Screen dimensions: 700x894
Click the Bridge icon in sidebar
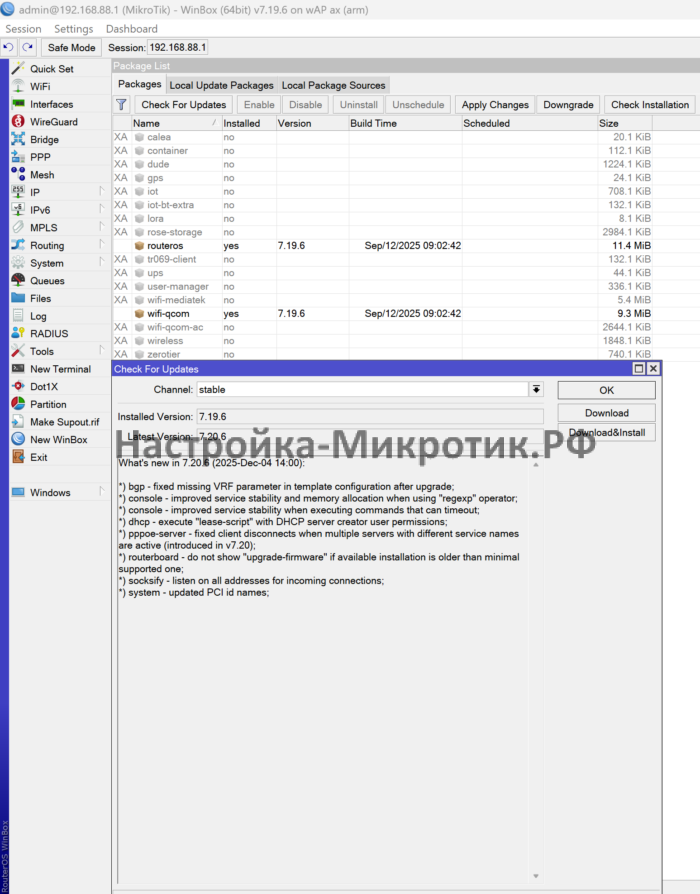coord(18,139)
